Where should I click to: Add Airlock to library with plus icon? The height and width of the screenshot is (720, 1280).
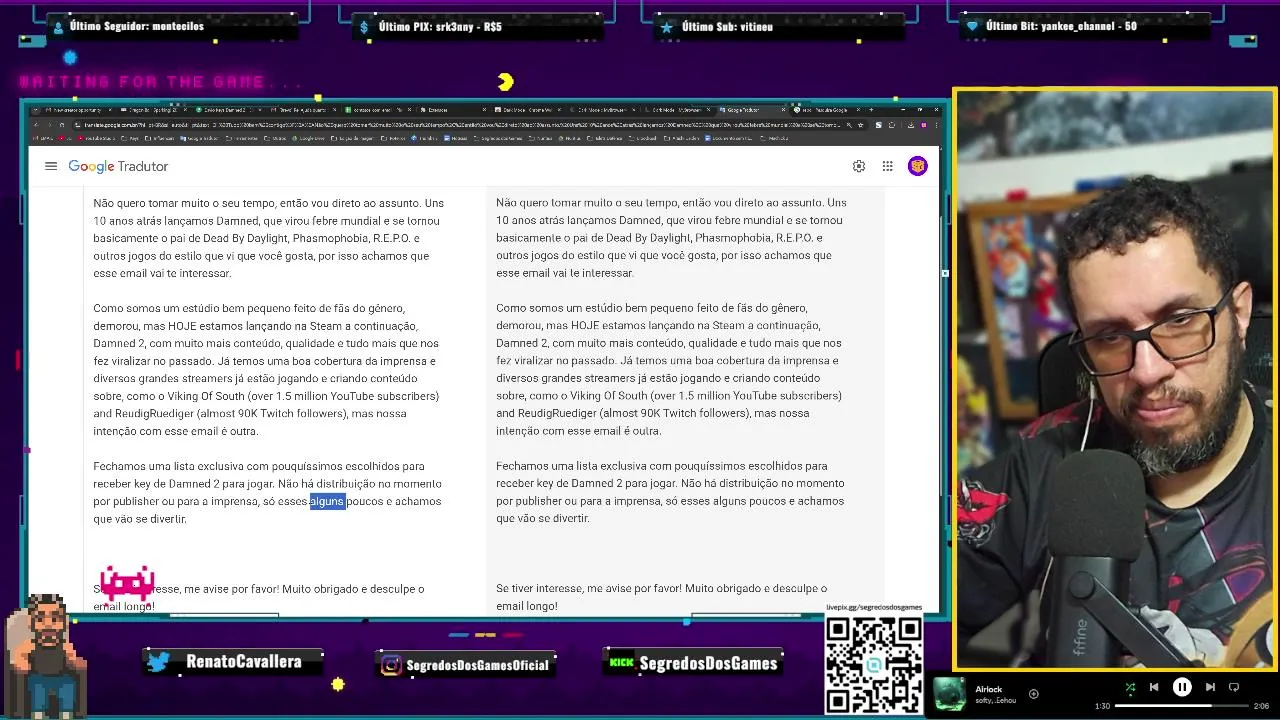tap(1033, 693)
